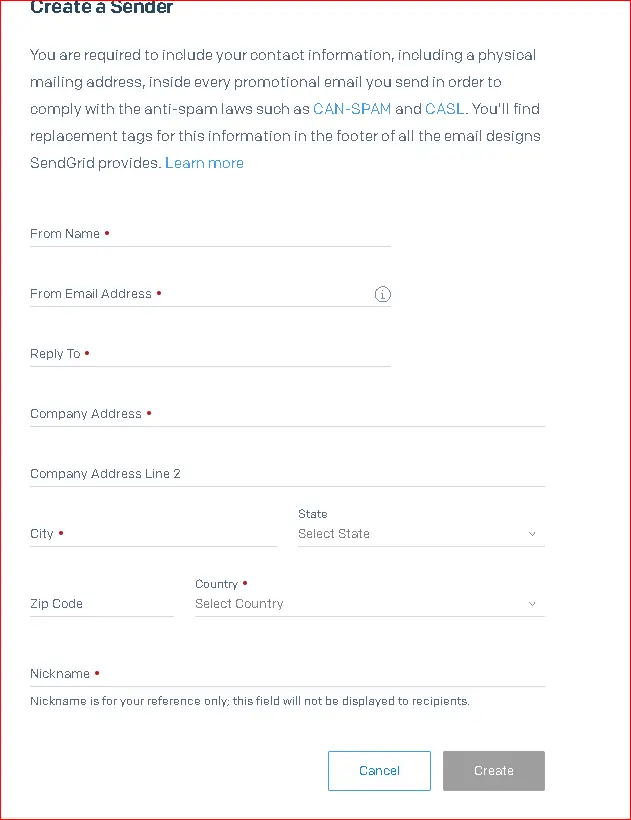Select the Reply To input field
This screenshot has width=631, height=820.
pyautogui.click(x=210, y=354)
